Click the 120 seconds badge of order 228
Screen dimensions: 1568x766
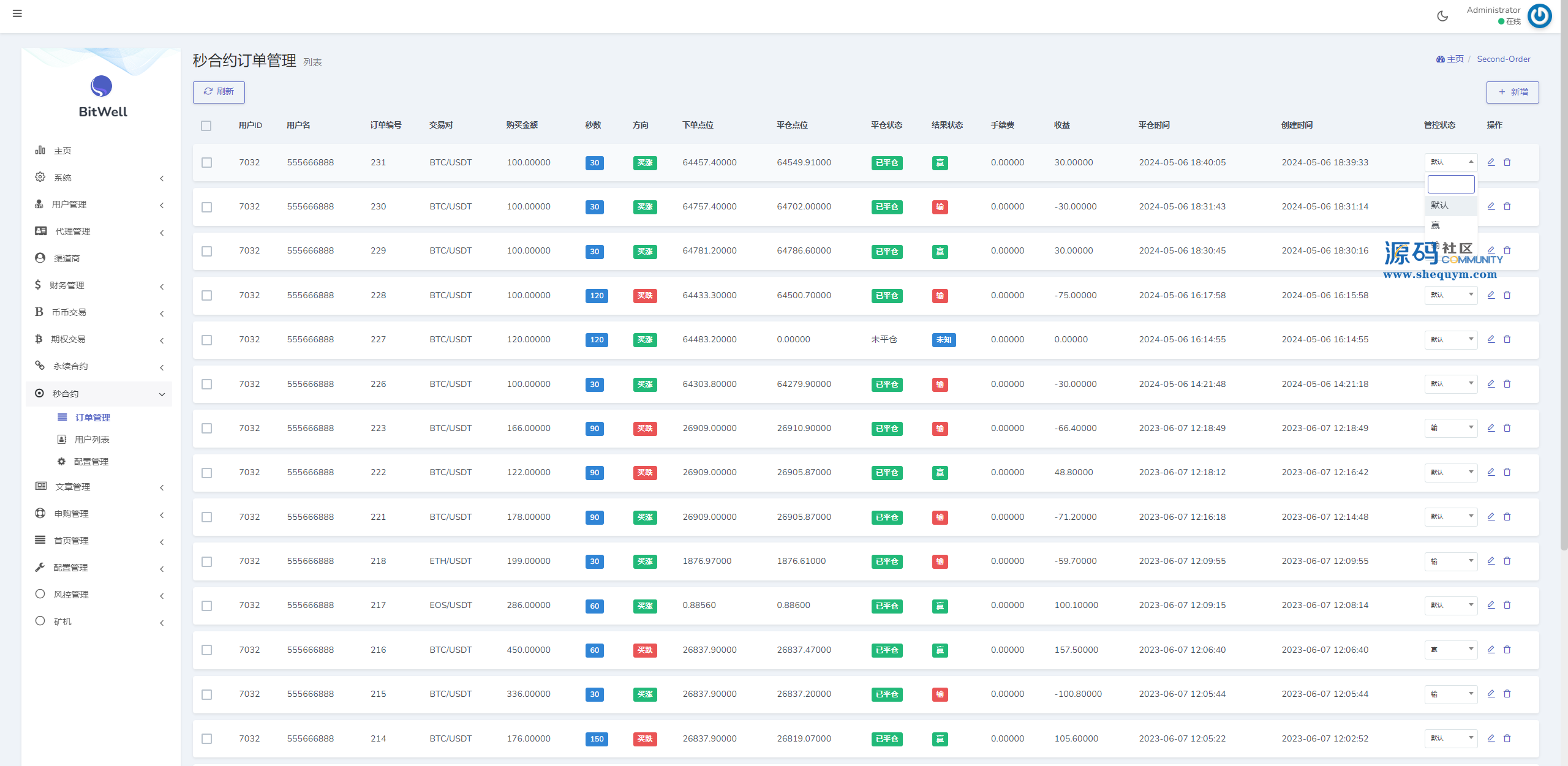pyautogui.click(x=597, y=296)
